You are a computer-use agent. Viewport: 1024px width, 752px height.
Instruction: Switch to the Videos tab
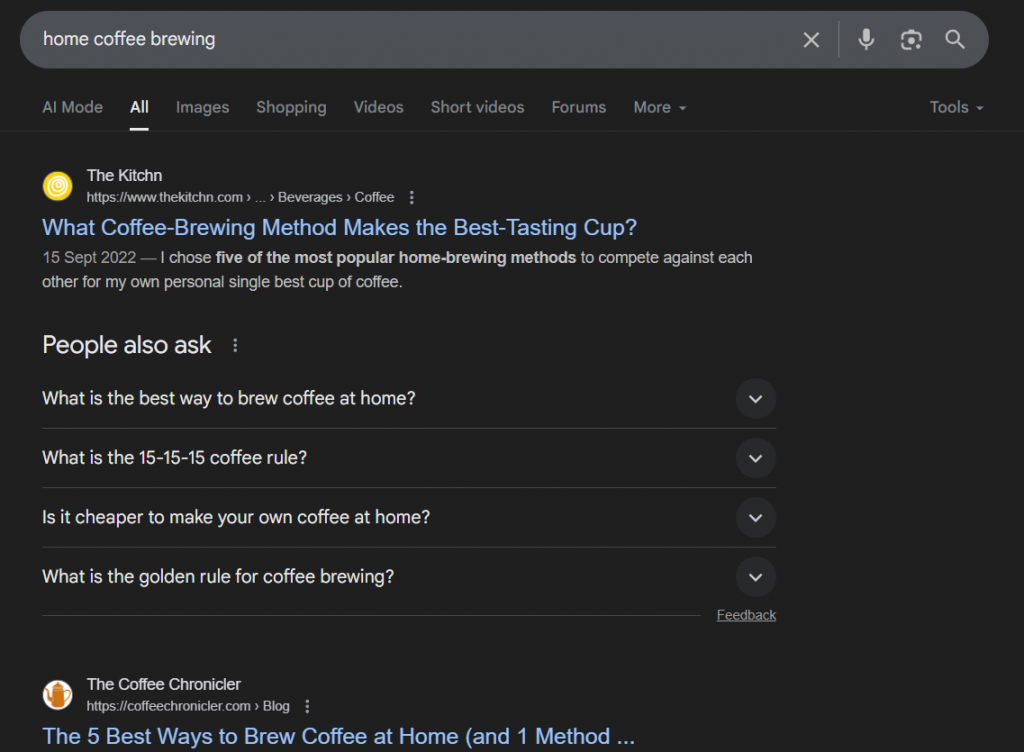pos(378,107)
